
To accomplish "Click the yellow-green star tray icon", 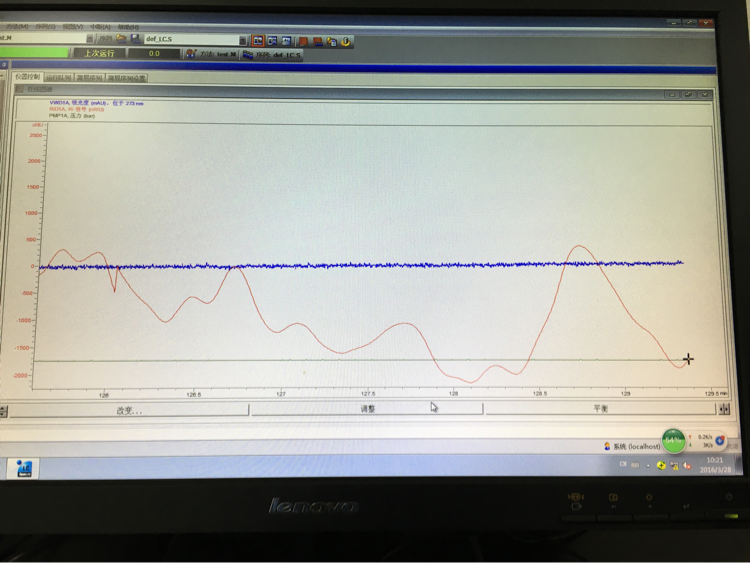I will pos(661,465).
